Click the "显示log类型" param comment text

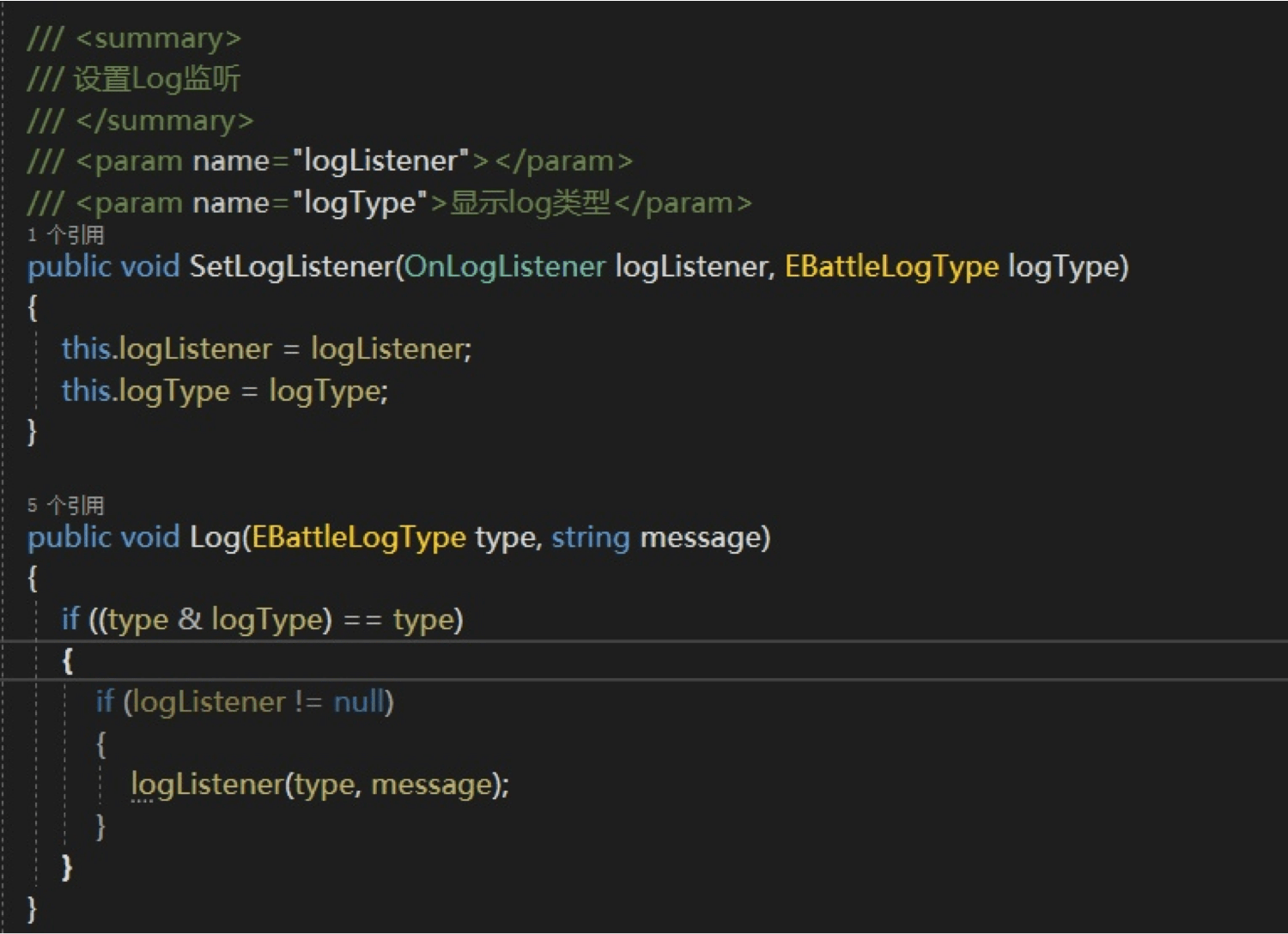pos(530,203)
